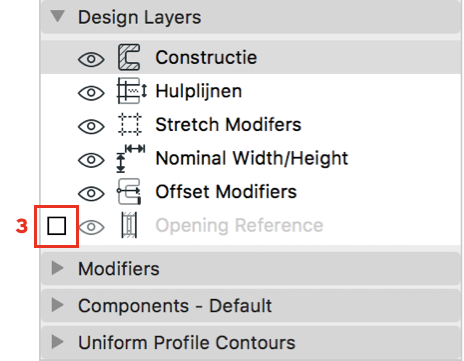This screenshot has height=361, width=464.
Task: Show the Opening Reference layer via eye
Action: click(x=91, y=227)
